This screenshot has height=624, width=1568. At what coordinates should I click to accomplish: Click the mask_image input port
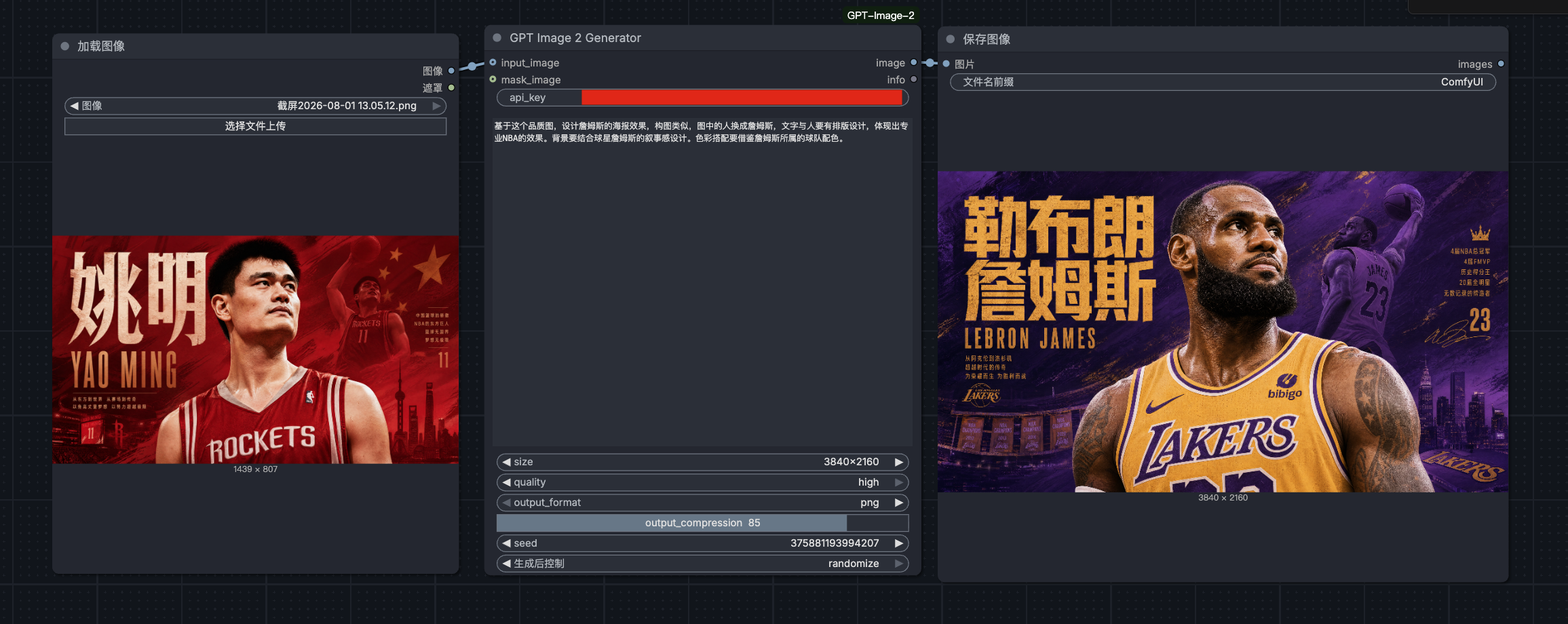pyautogui.click(x=493, y=79)
